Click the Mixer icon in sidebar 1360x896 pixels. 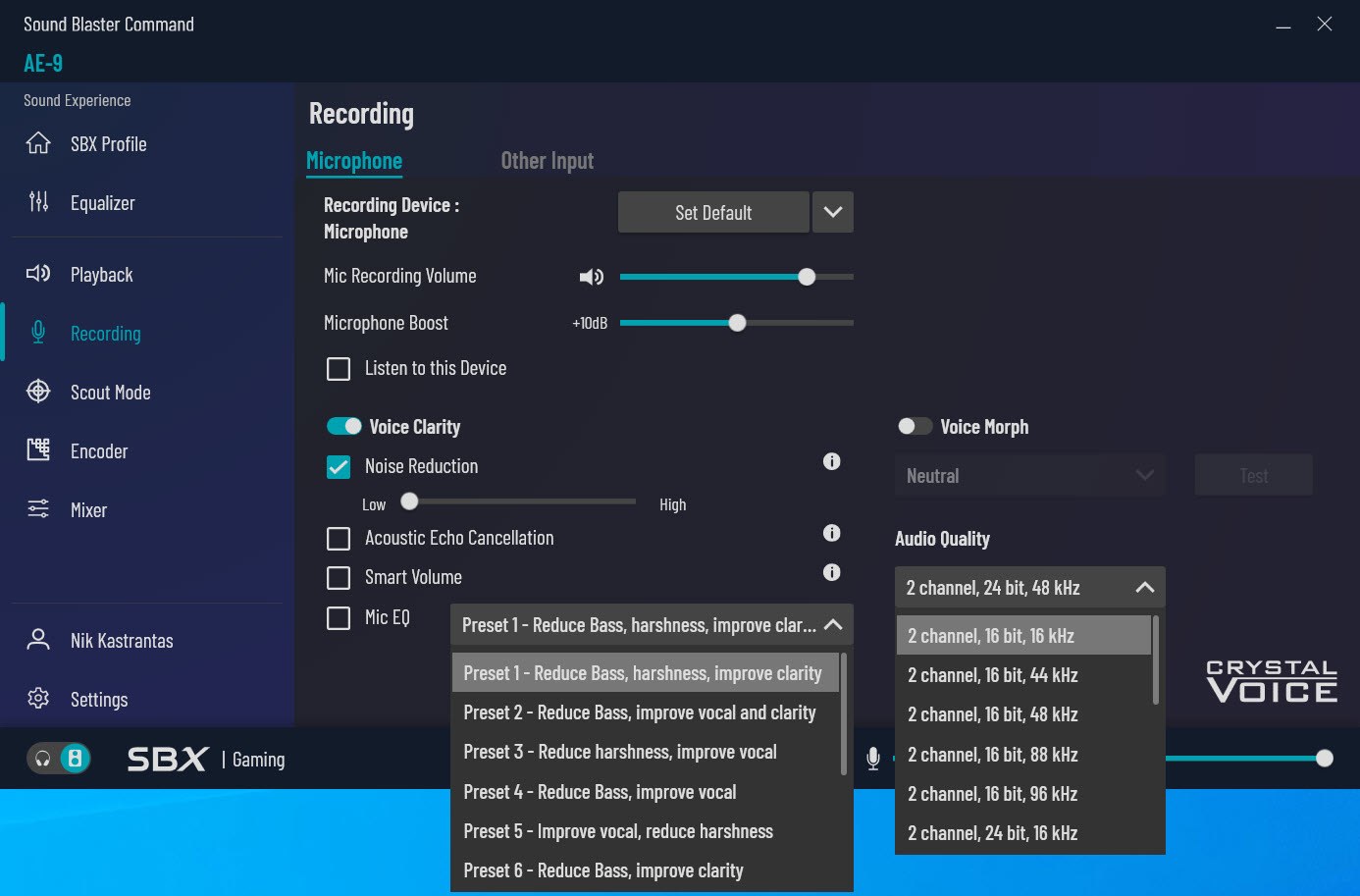pyautogui.click(x=38, y=509)
